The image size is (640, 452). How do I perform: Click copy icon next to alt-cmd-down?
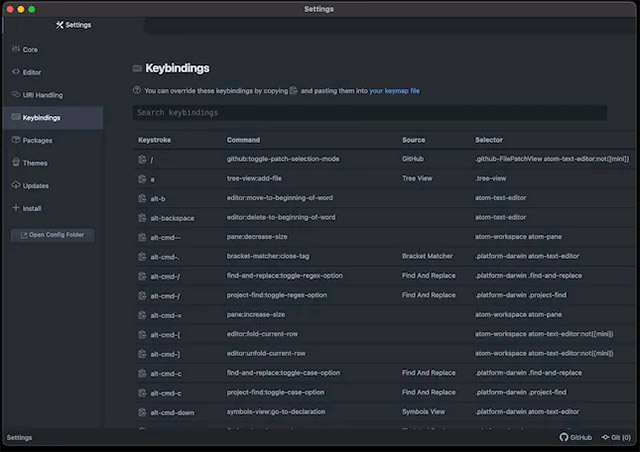pos(142,411)
